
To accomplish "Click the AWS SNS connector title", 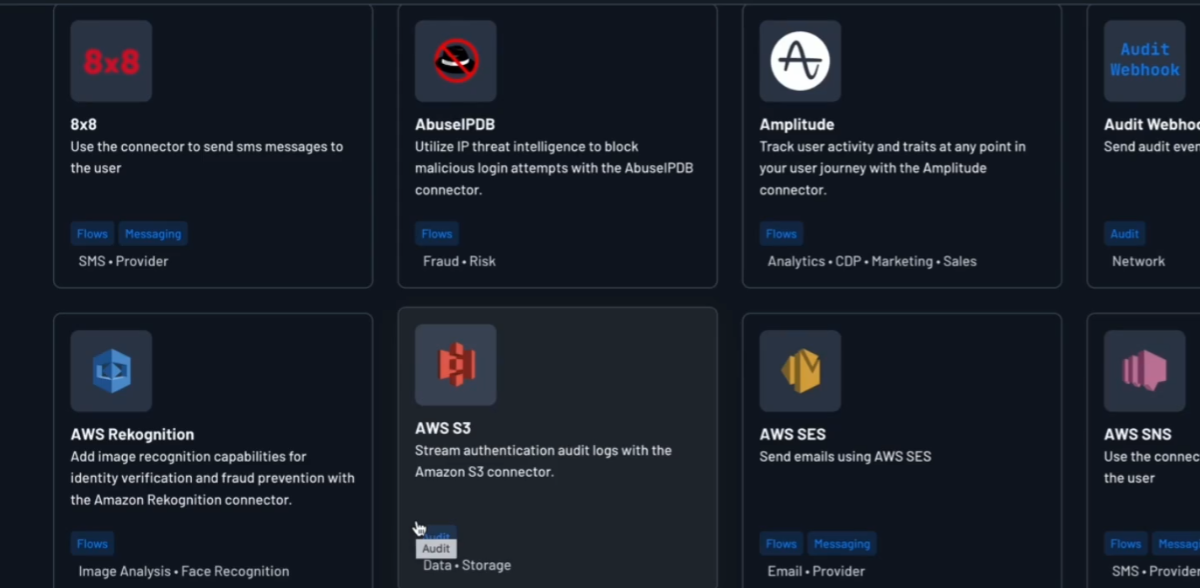I will point(1137,435).
